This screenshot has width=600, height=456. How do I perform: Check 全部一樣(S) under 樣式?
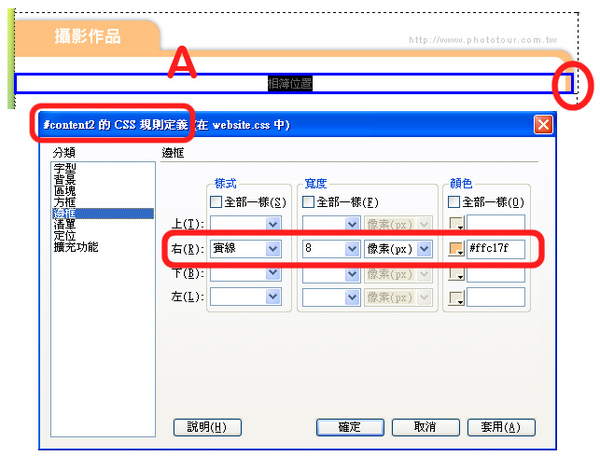pos(216,202)
